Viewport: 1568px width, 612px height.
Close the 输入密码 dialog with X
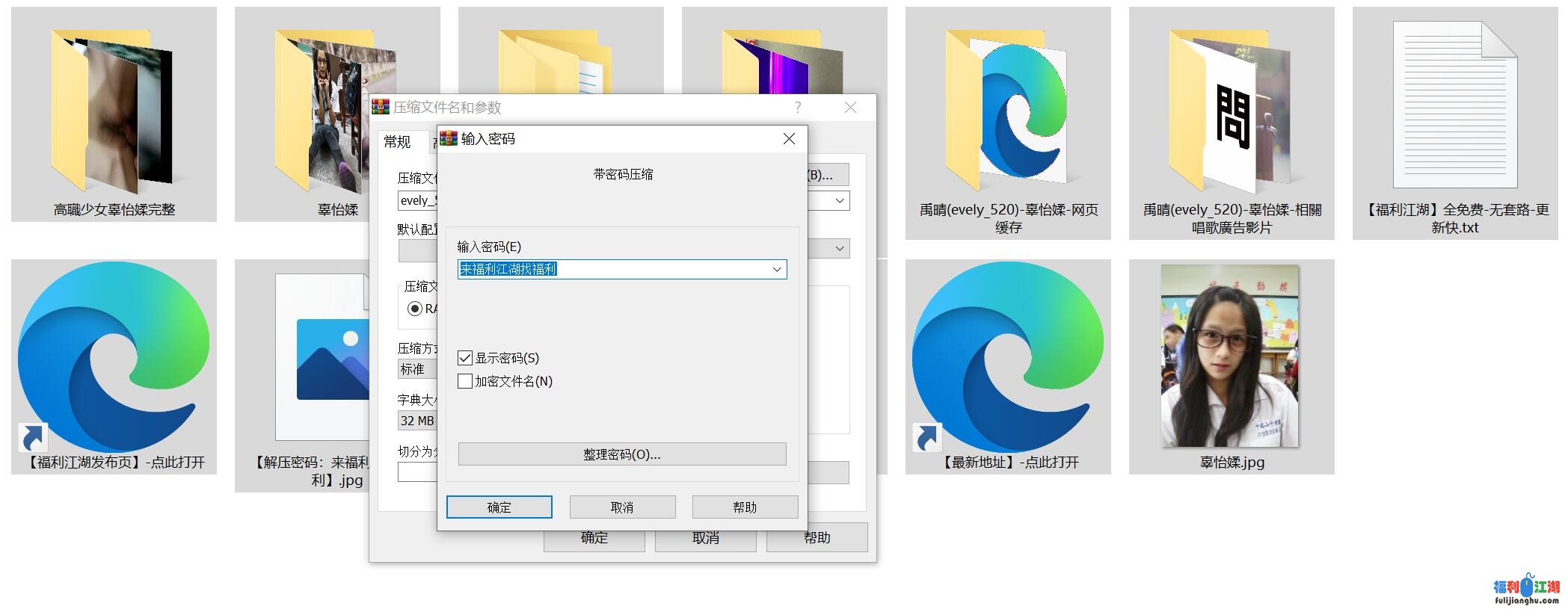click(789, 139)
